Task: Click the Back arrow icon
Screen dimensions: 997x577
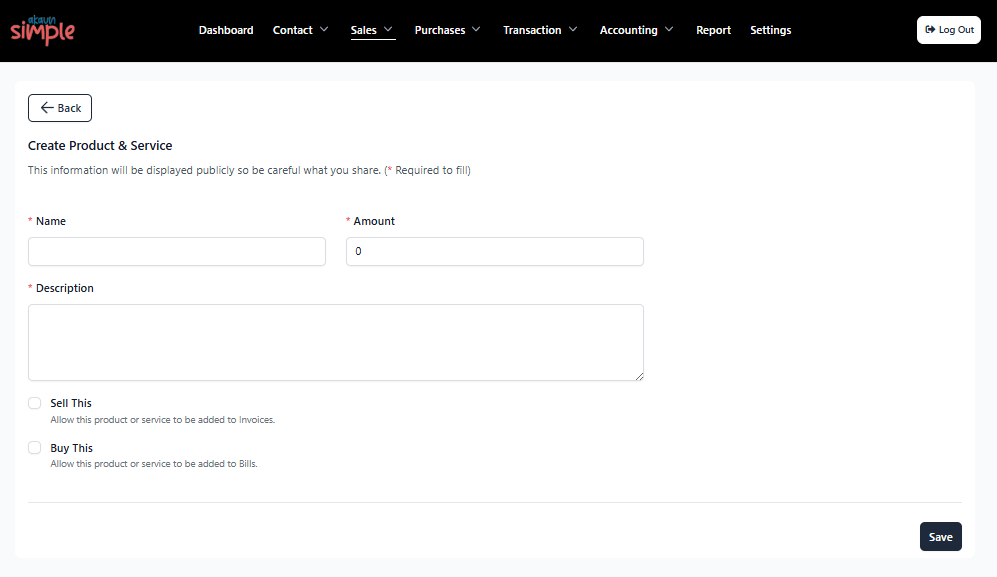Action: 47,108
